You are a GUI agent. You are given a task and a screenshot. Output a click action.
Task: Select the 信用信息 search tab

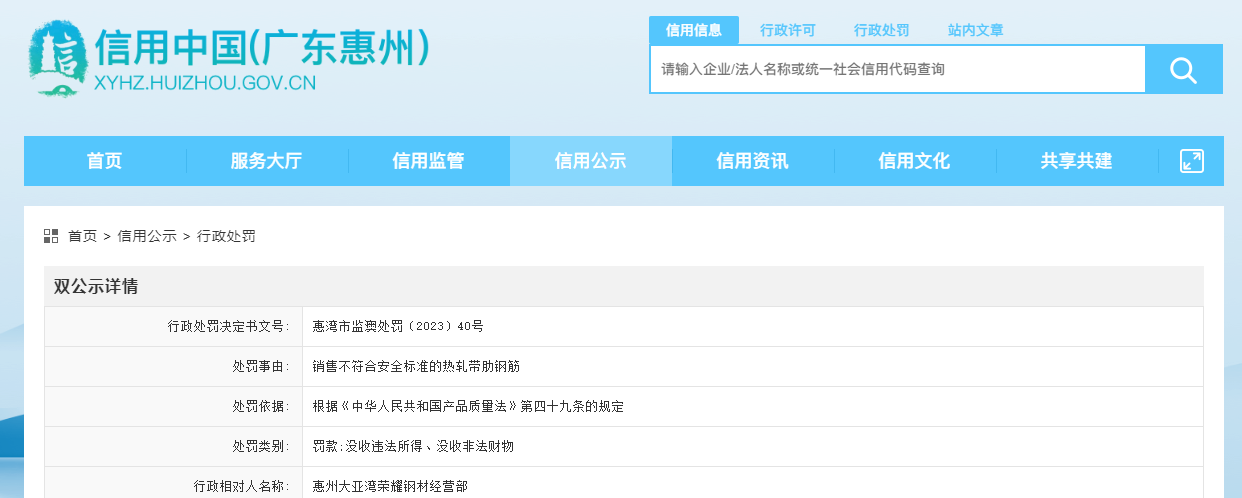(694, 30)
